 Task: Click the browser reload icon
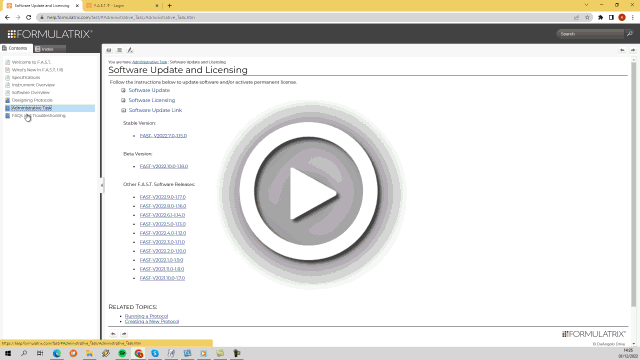coord(29,18)
